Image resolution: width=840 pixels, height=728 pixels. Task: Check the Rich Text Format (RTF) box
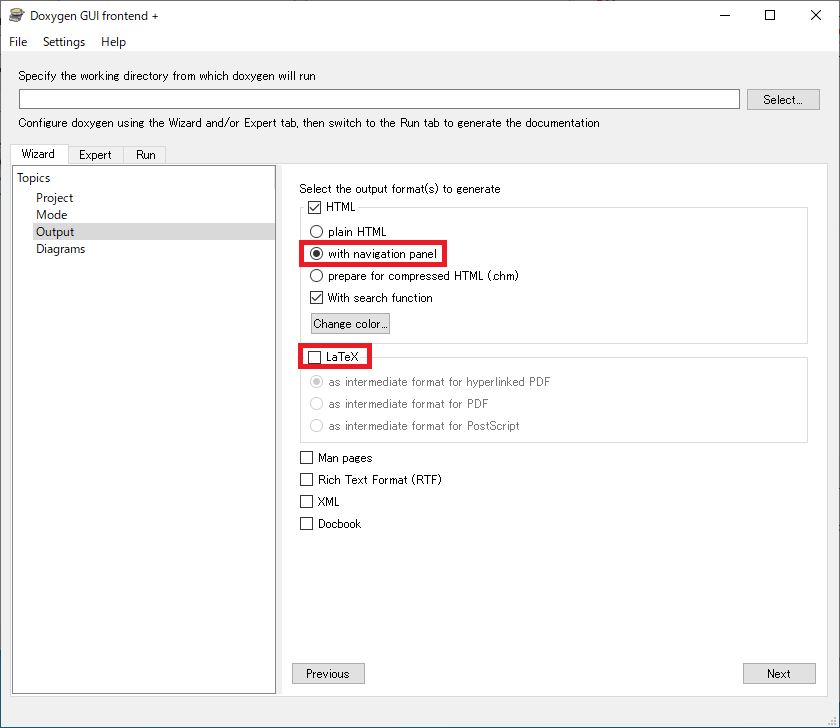pos(307,480)
